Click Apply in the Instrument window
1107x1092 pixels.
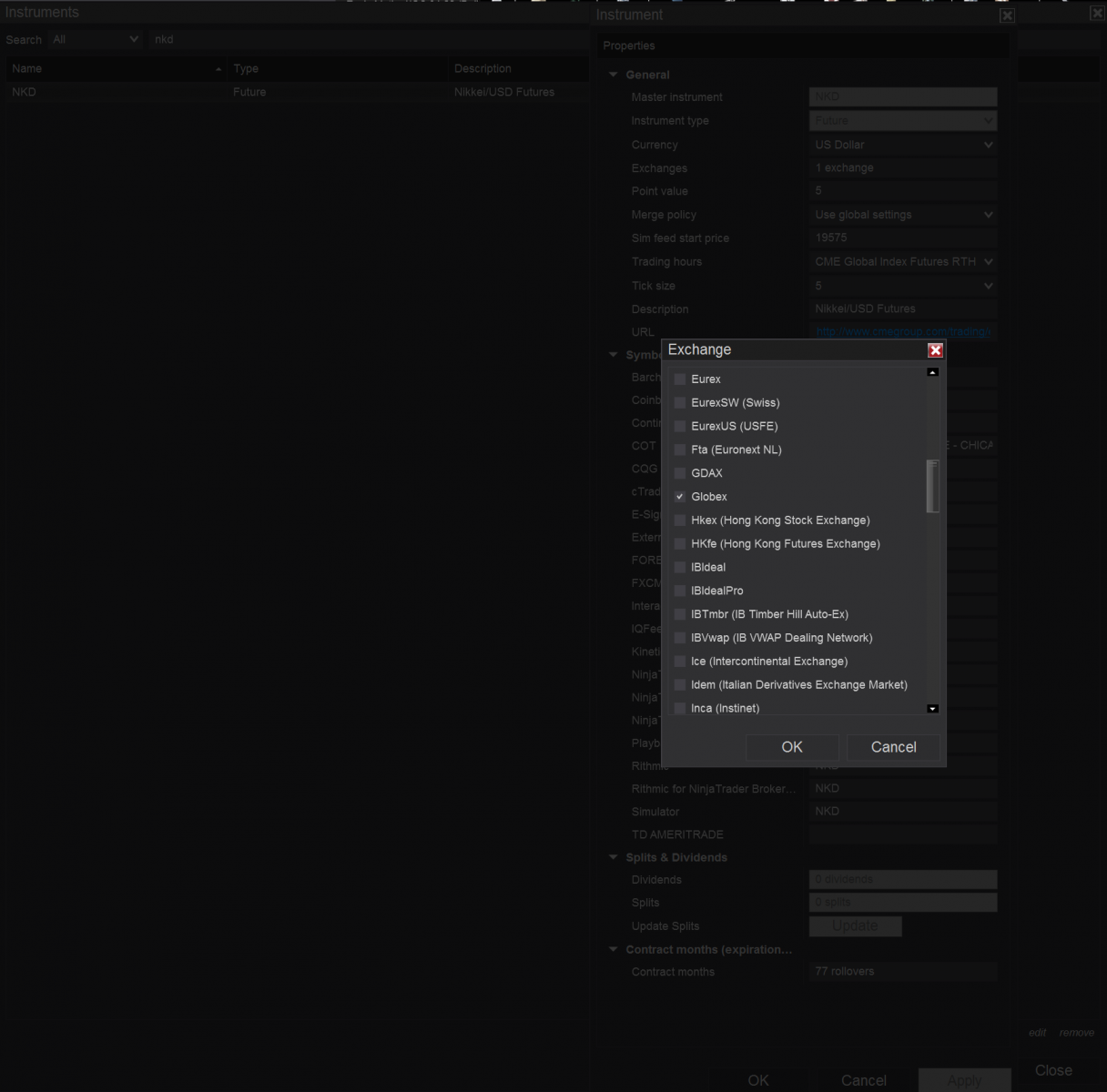965,1080
